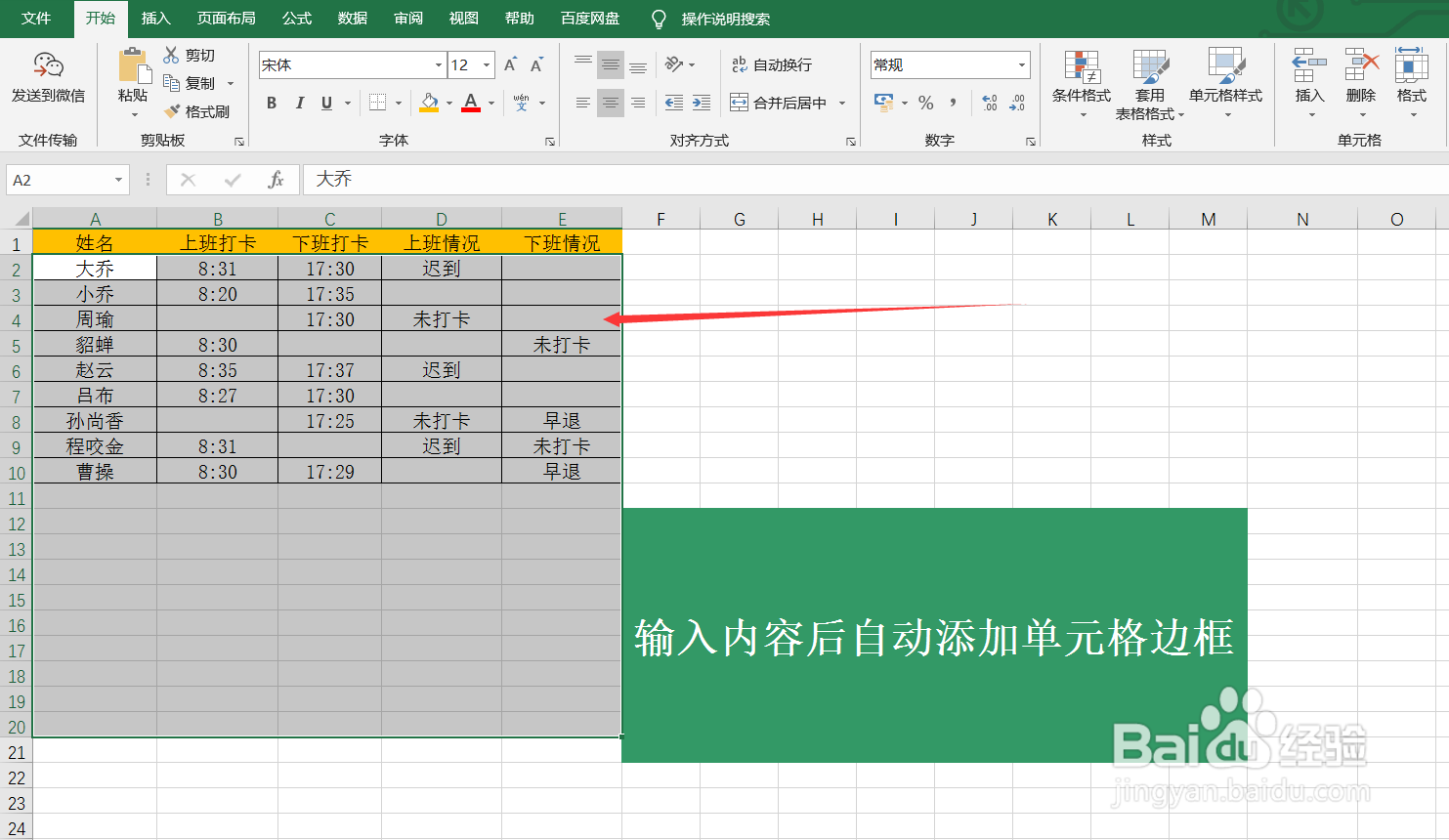Toggle bold formatting

tap(271, 102)
